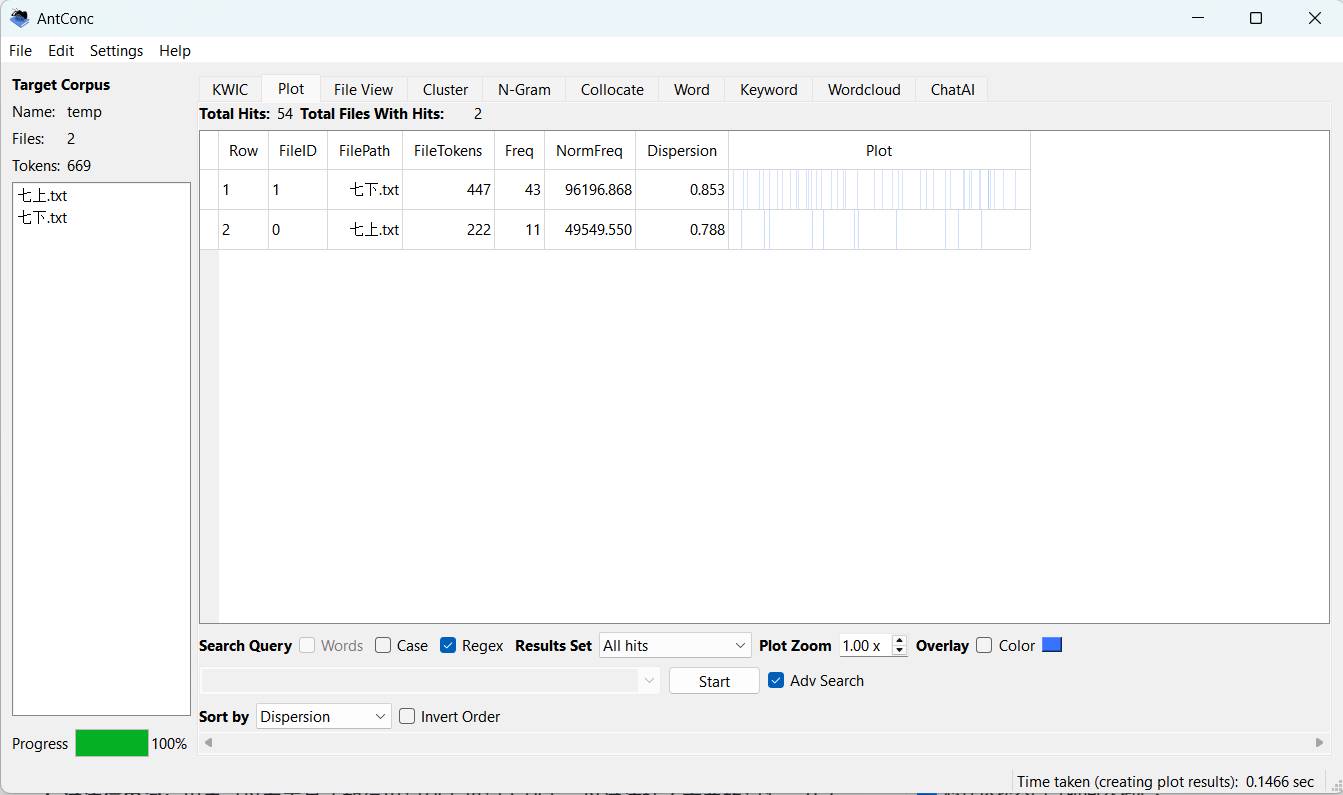
Task: Click Plot Zoom stepper up arrow
Action: [899, 640]
